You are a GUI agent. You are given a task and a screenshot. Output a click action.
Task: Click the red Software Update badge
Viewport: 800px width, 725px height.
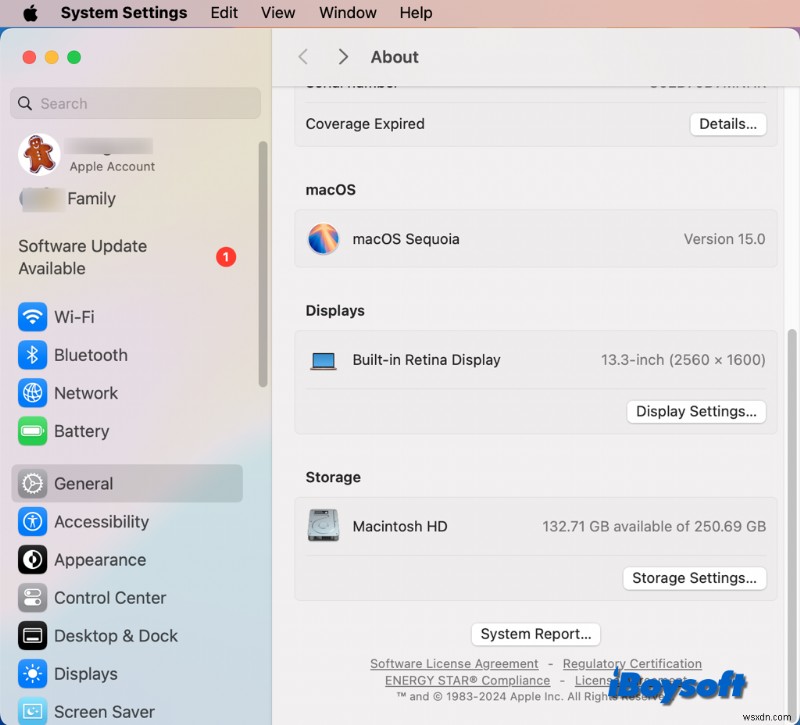(226, 257)
